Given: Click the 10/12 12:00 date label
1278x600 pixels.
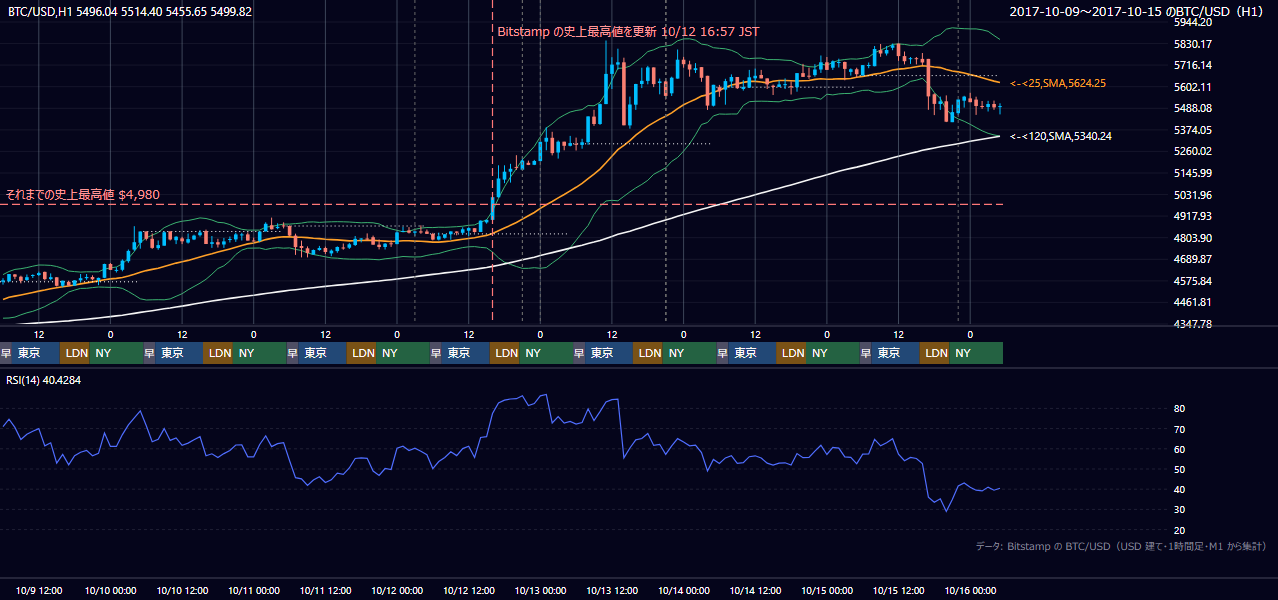Looking at the screenshot, I should tap(469, 590).
